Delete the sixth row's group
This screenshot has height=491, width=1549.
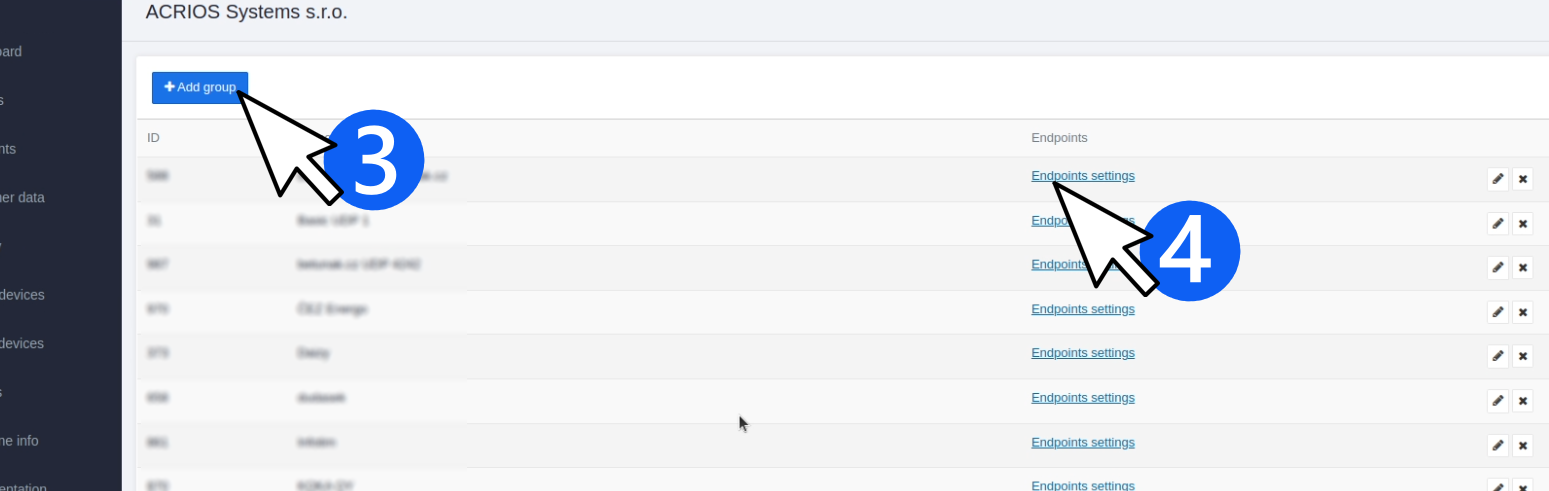[x=1523, y=401]
